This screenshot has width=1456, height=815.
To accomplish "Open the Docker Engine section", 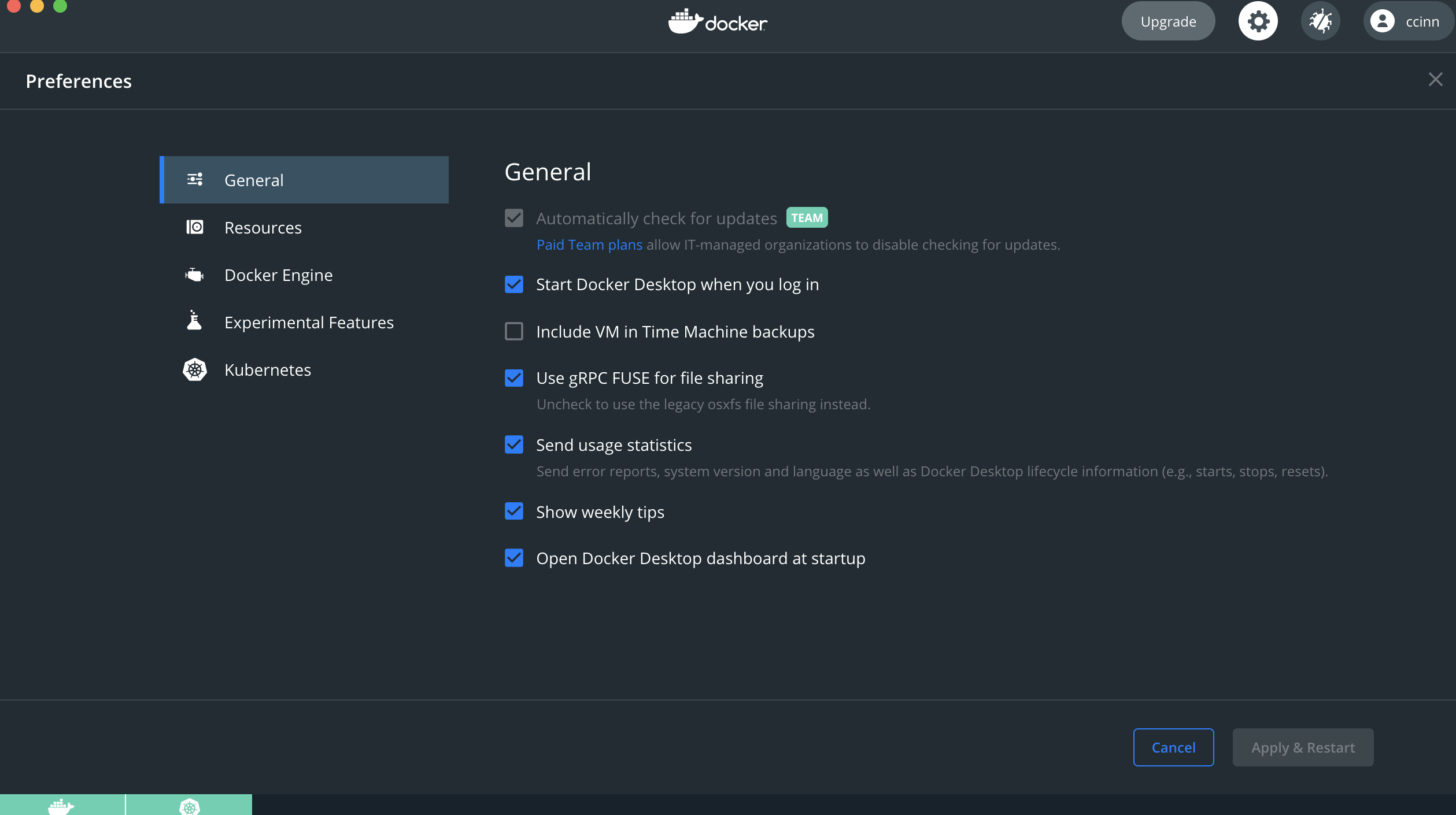I will 304,275.
